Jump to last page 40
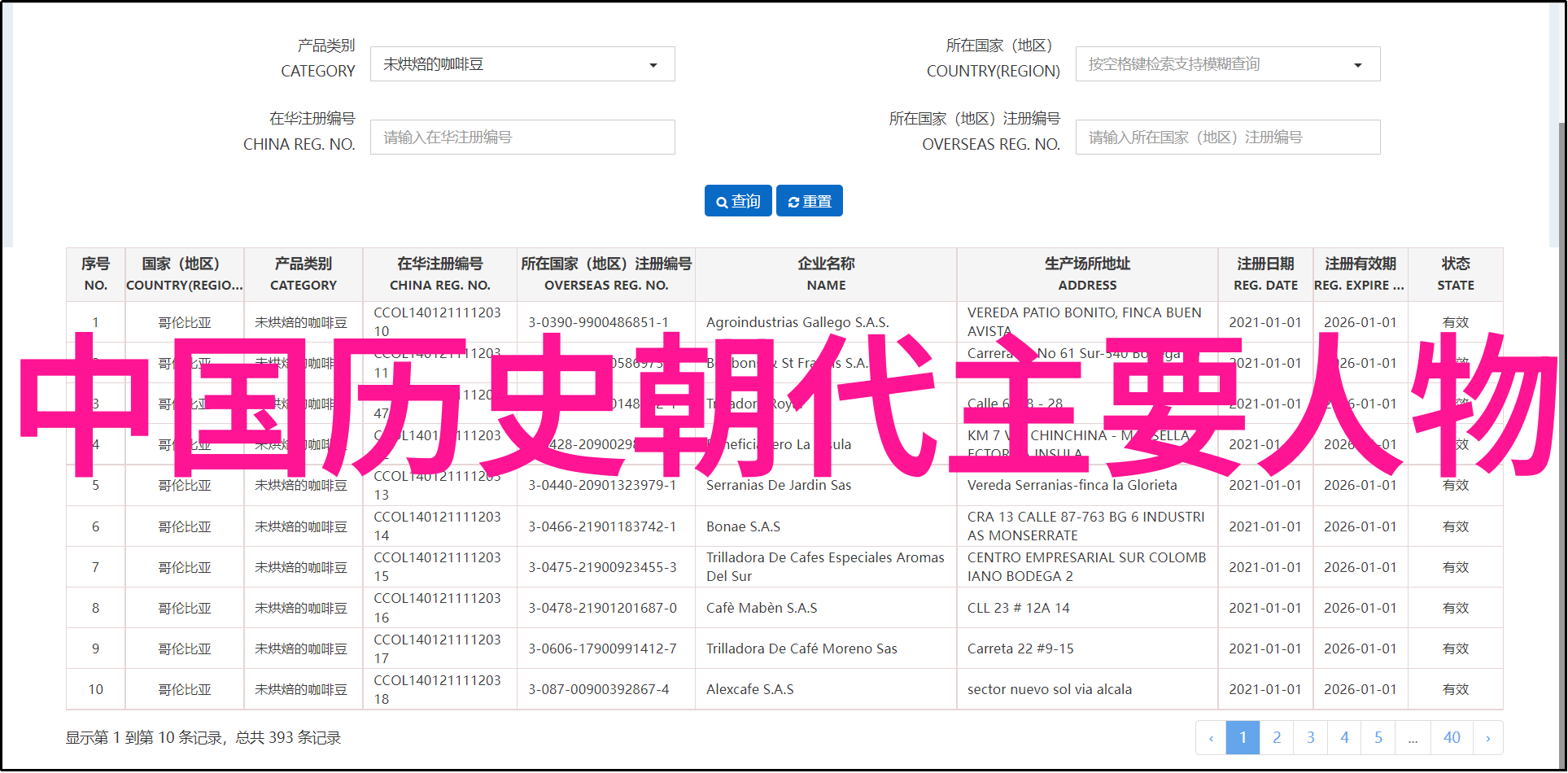The height and width of the screenshot is (773, 1568). (1452, 738)
